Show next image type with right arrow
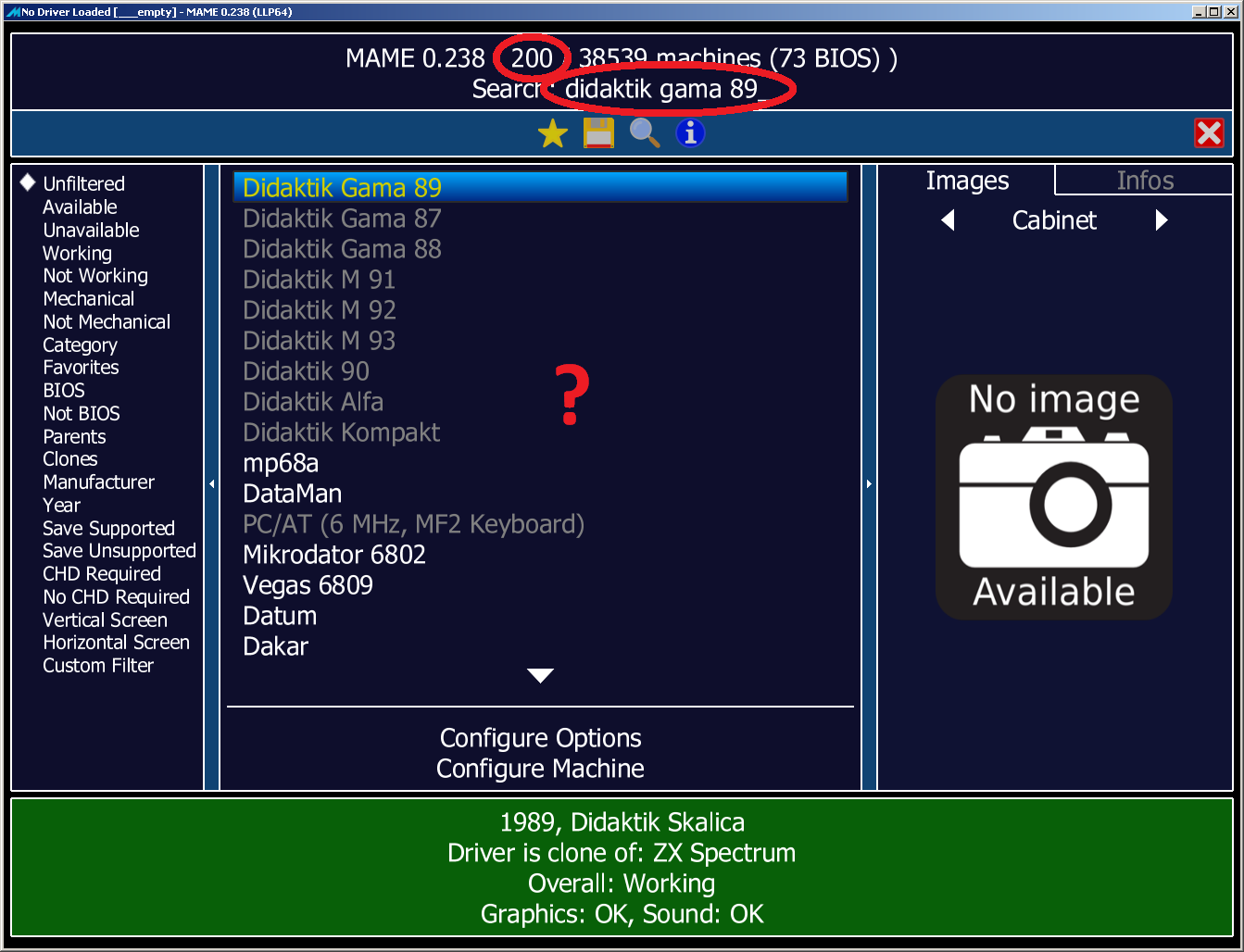The image size is (1244, 952). point(1162,220)
